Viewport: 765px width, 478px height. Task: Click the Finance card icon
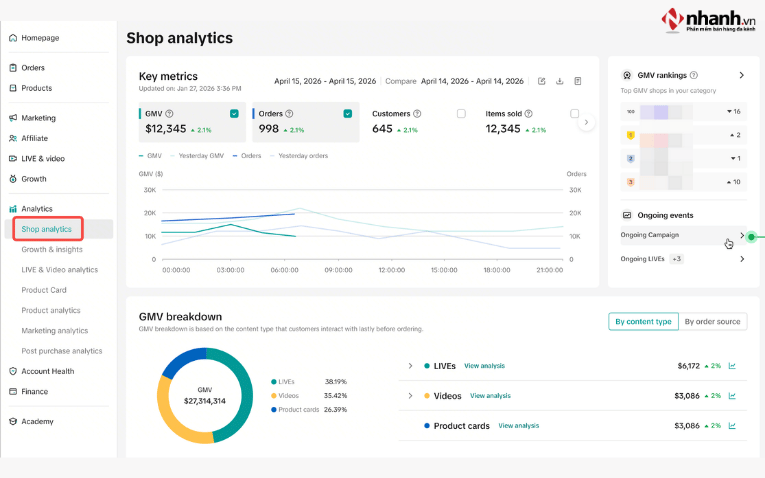coord(13,392)
